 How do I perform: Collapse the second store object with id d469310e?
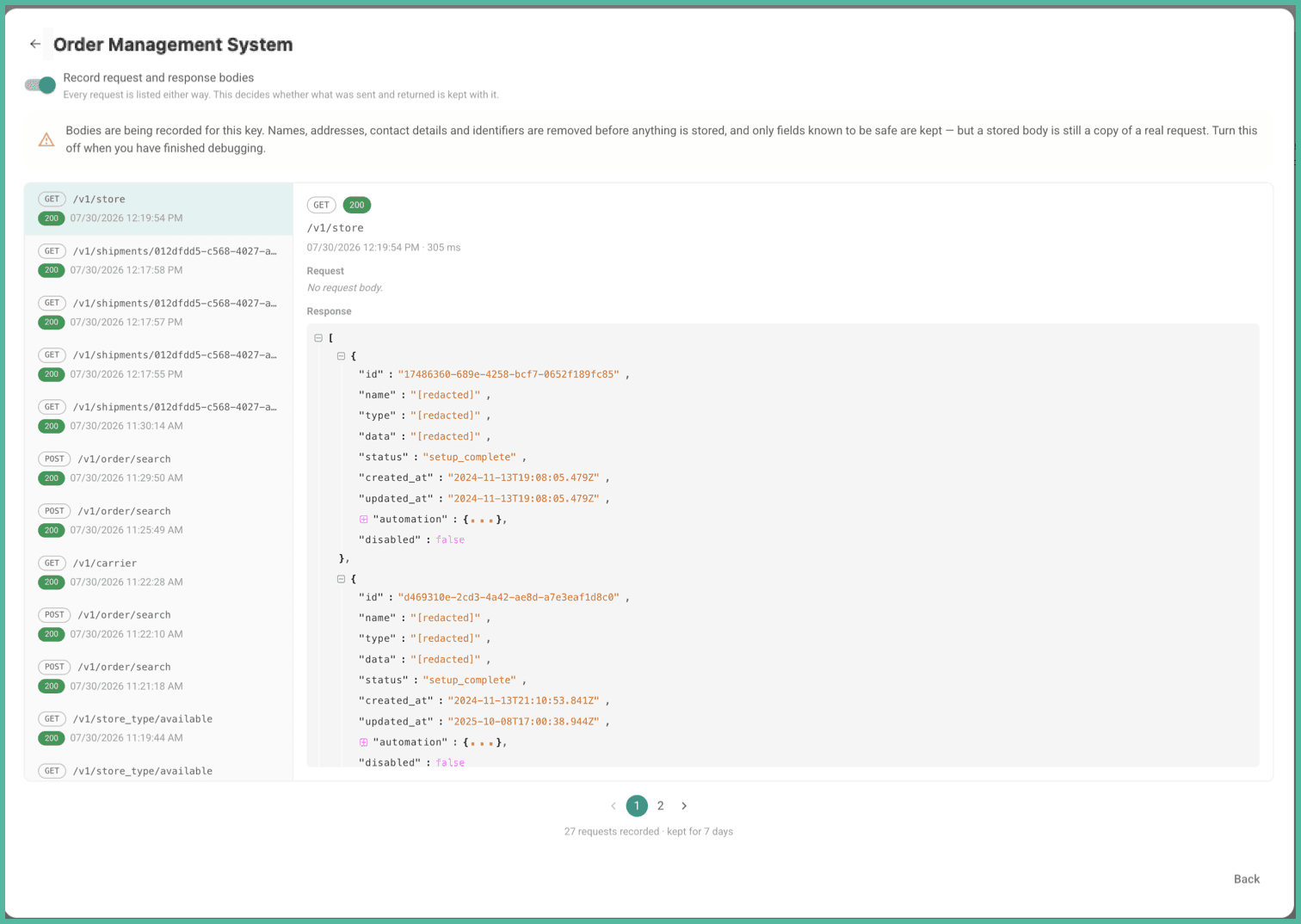pyautogui.click(x=341, y=579)
